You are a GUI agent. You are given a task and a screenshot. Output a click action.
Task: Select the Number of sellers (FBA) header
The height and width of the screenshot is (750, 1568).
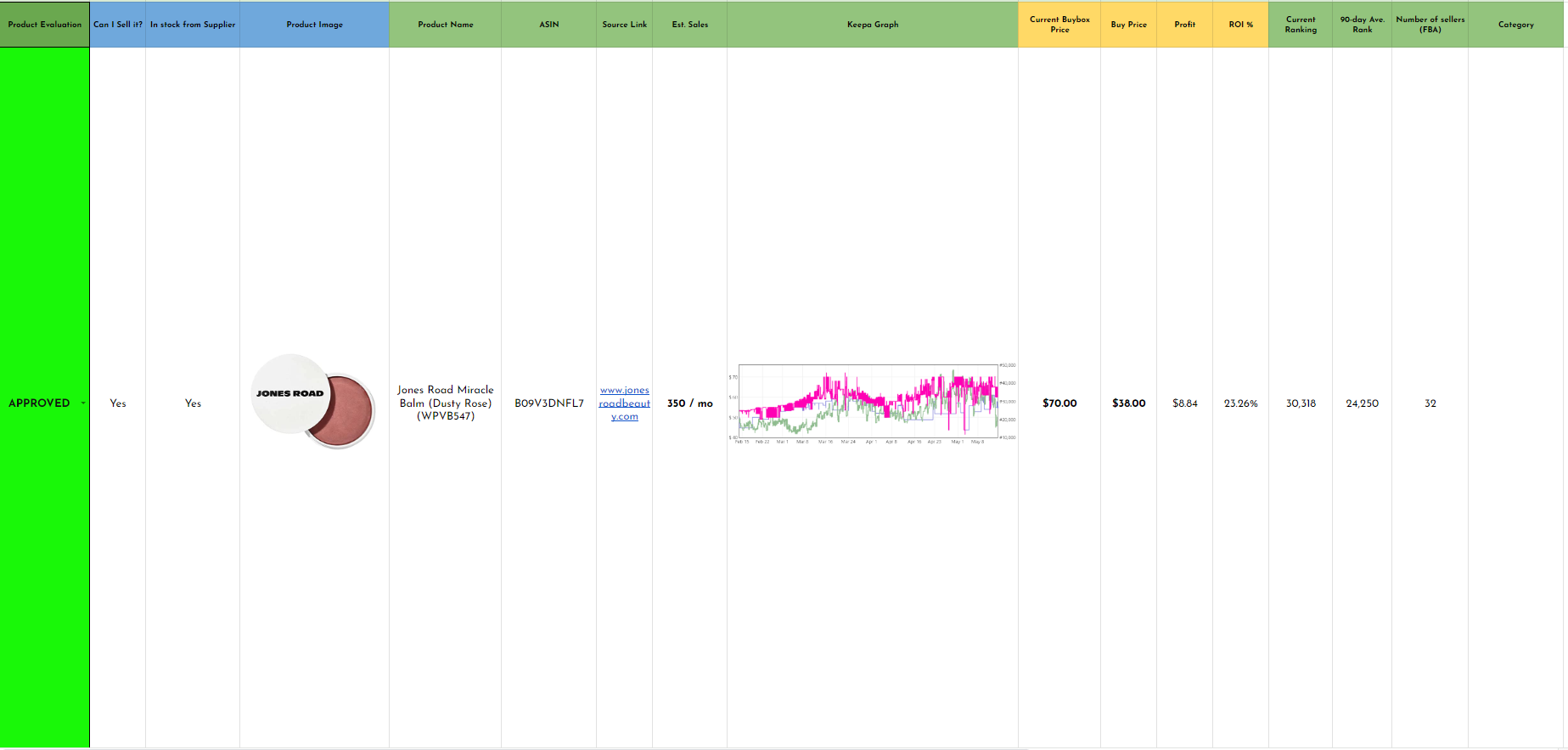1430,25
